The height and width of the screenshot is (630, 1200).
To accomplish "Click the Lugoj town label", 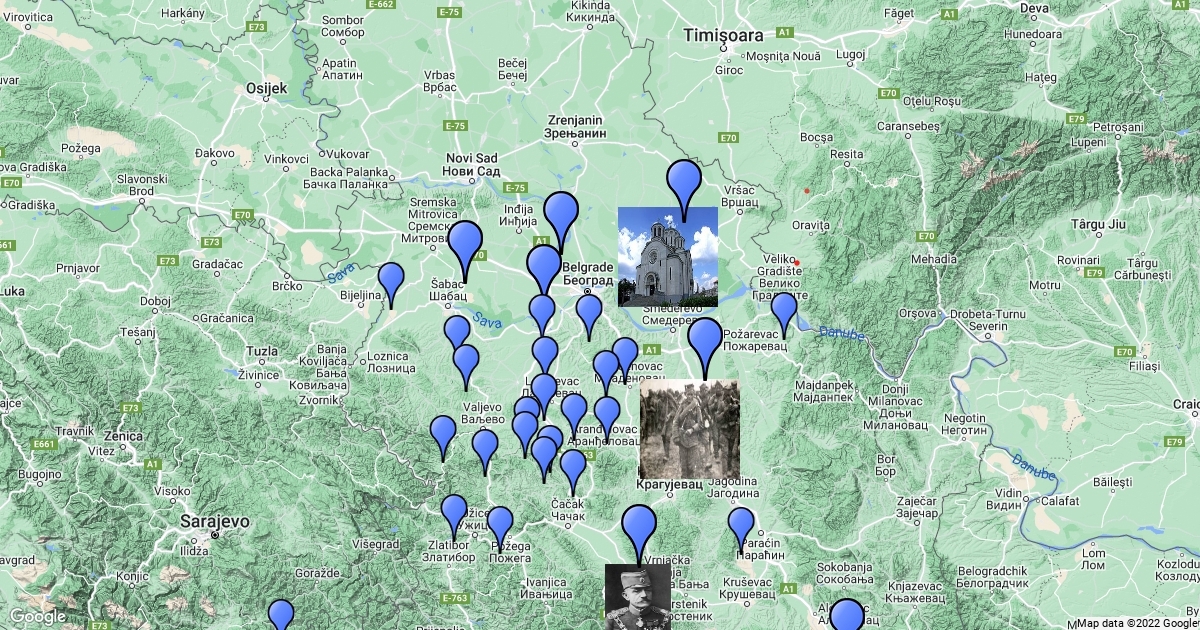I will (850, 53).
